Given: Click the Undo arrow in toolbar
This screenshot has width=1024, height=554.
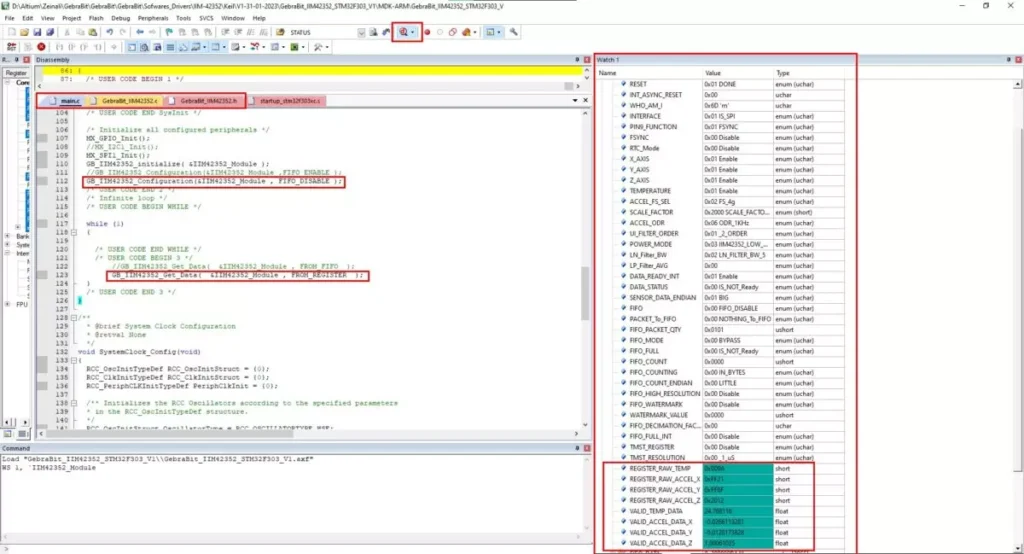Looking at the screenshot, I should (x=109, y=32).
